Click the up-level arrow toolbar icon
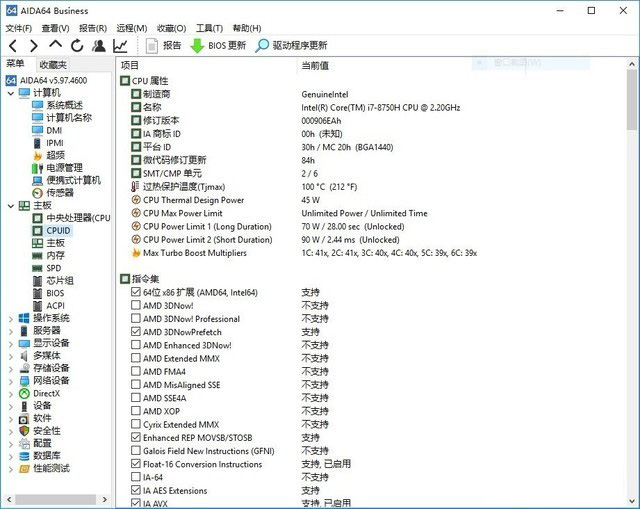 tap(56, 44)
